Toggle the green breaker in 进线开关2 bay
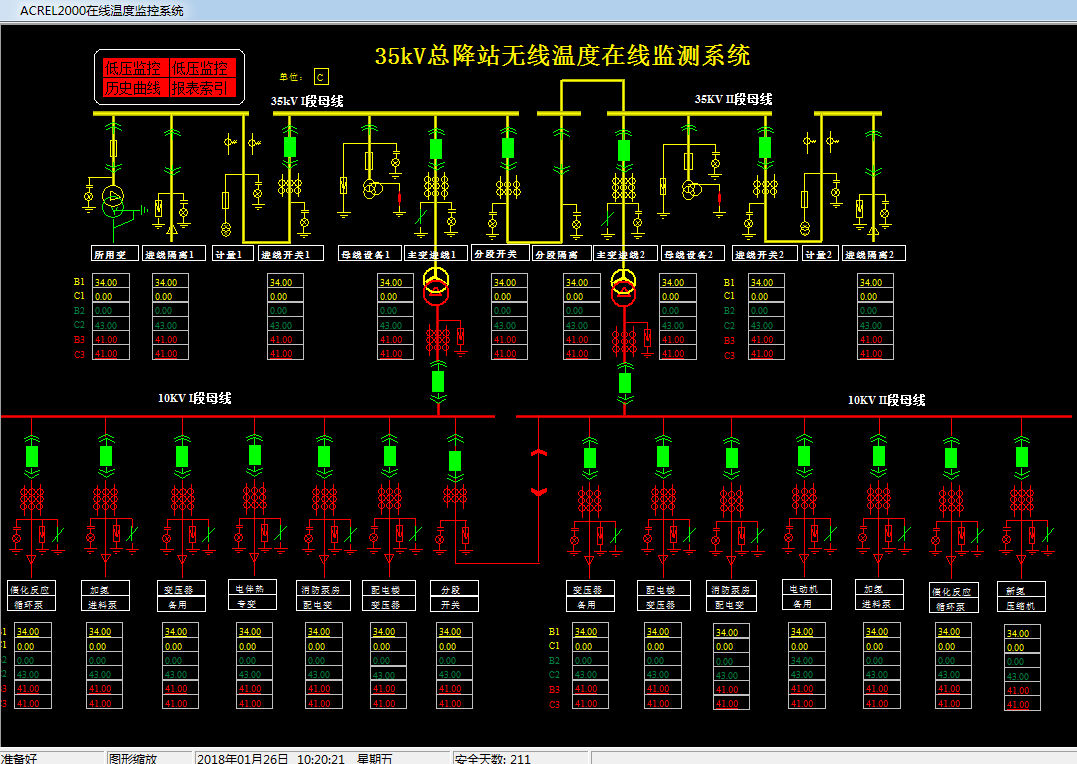Screen dimensions: 1077x764 (x=765, y=147)
